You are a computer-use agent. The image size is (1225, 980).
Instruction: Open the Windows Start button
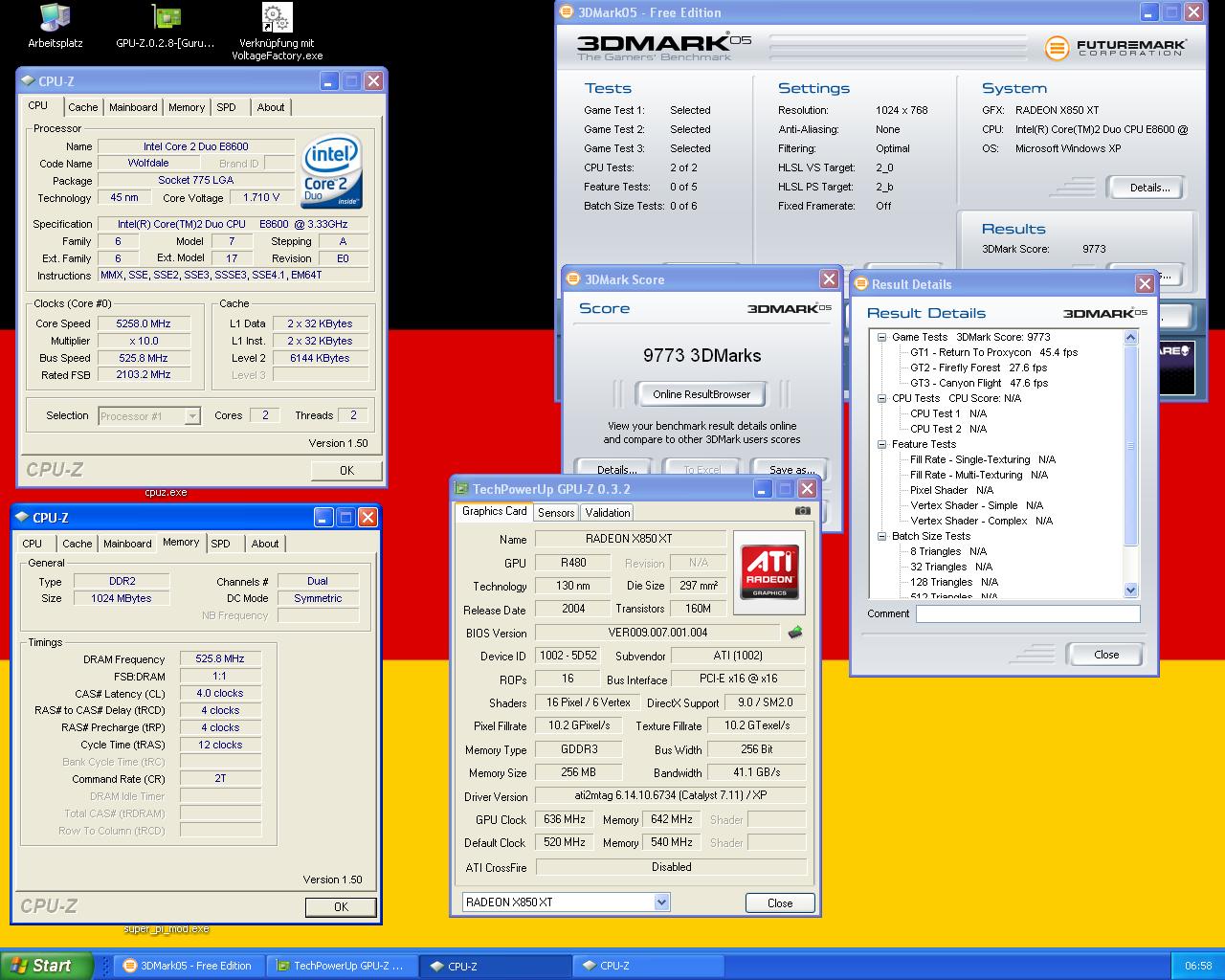pos(47,966)
